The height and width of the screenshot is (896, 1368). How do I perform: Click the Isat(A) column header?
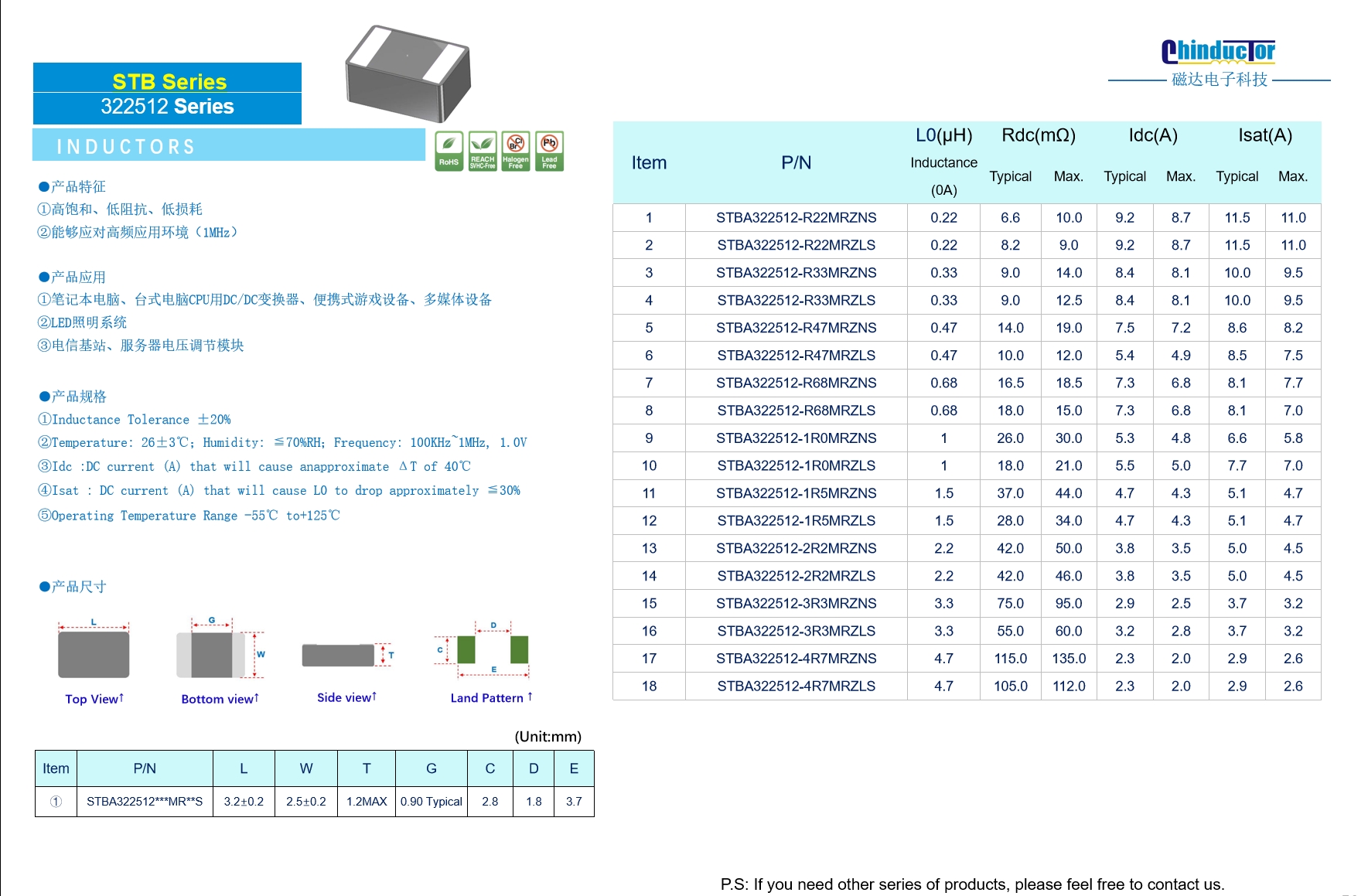(x=1265, y=136)
